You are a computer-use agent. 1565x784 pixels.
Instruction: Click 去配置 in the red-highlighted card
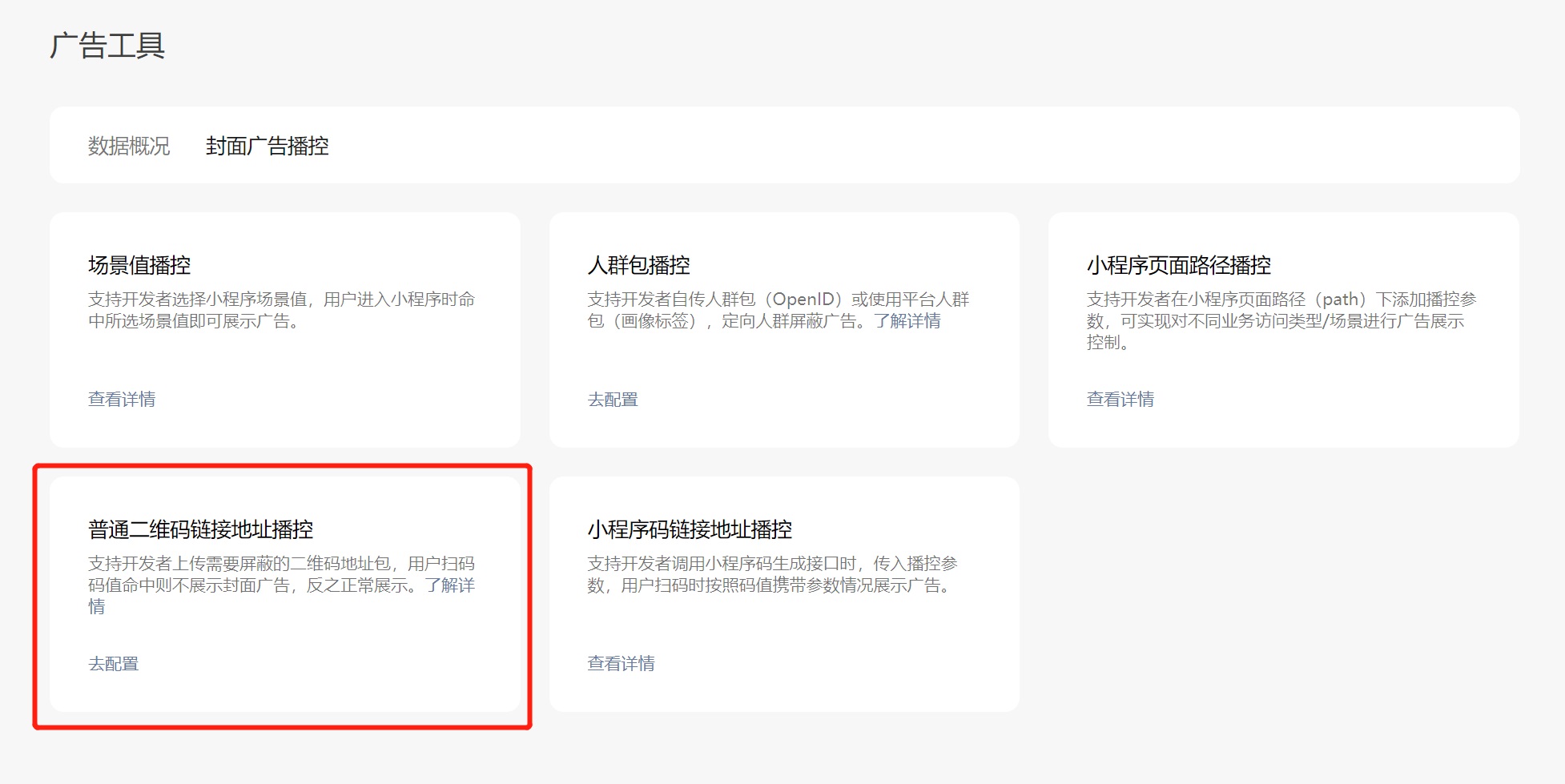point(114,663)
